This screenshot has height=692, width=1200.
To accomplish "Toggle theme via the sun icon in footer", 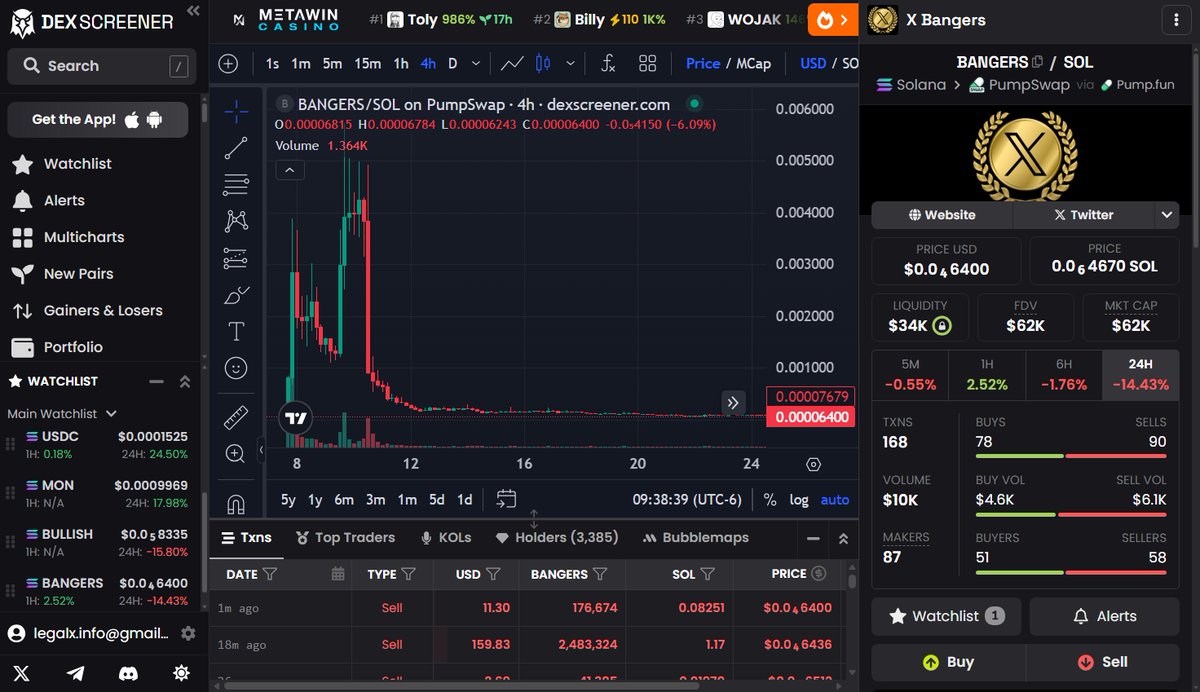I will (181, 673).
